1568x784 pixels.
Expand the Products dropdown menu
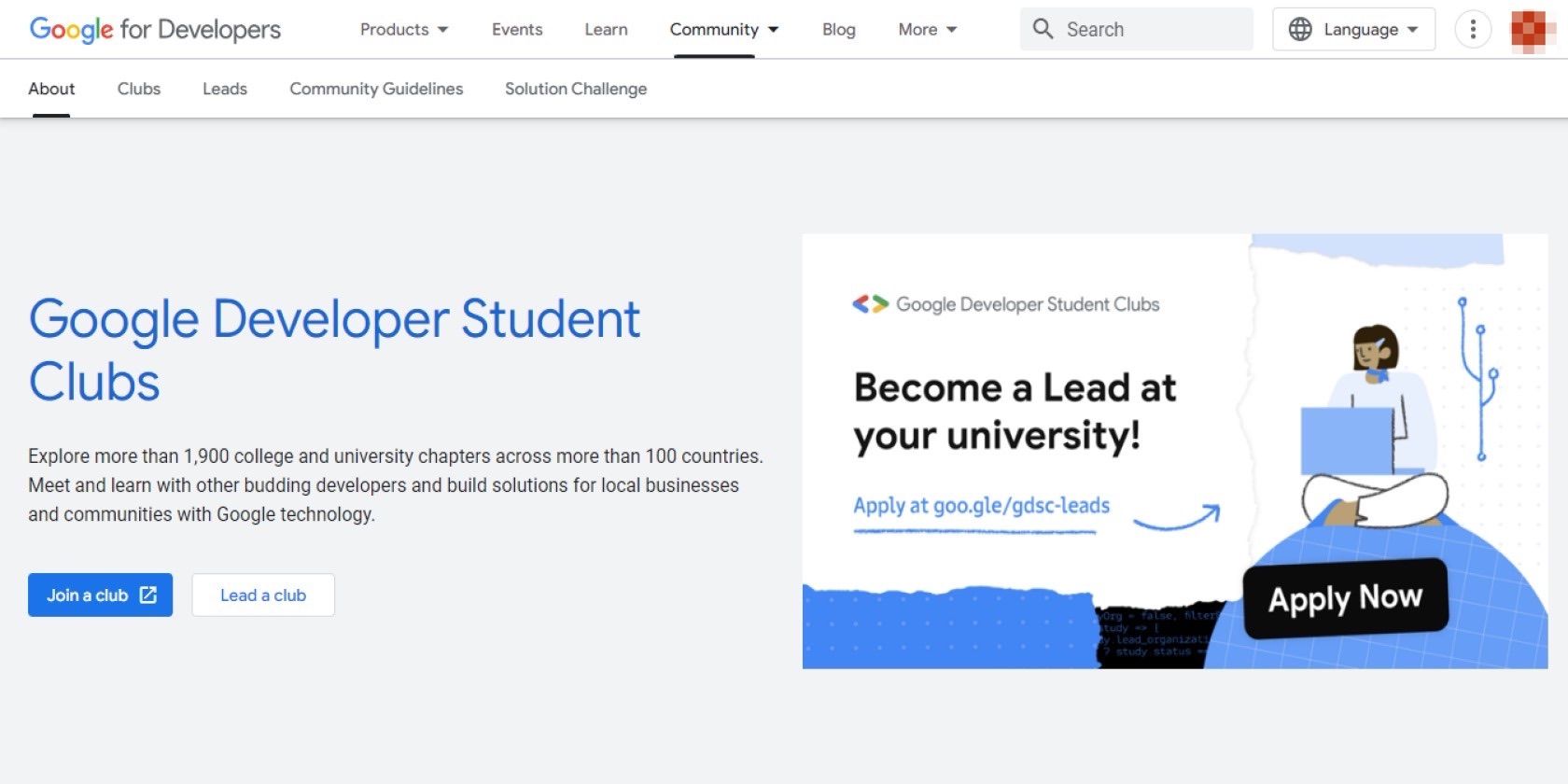point(404,29)
